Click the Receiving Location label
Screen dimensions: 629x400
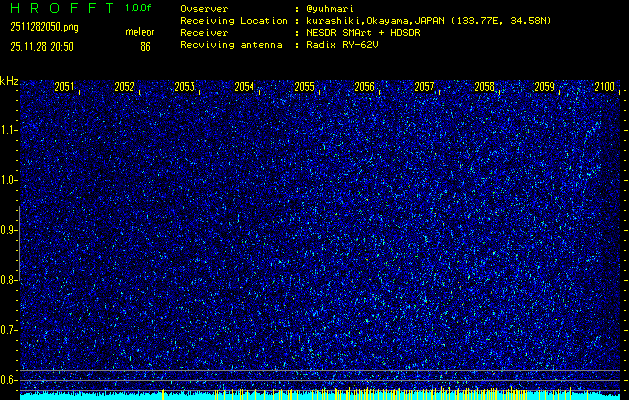tap(234, 21)
